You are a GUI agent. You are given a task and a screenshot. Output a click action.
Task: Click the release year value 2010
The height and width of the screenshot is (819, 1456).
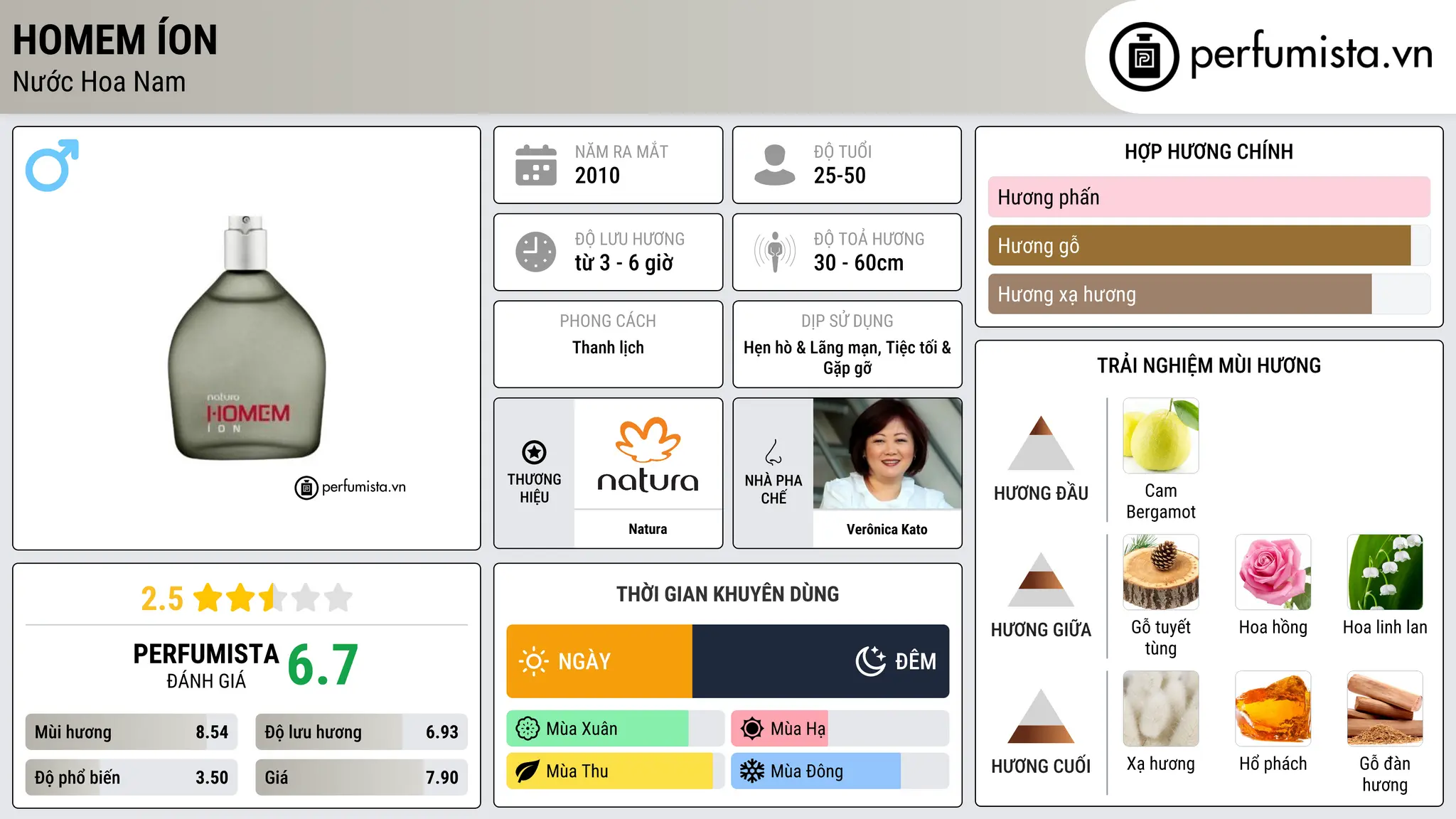(597, 176)
